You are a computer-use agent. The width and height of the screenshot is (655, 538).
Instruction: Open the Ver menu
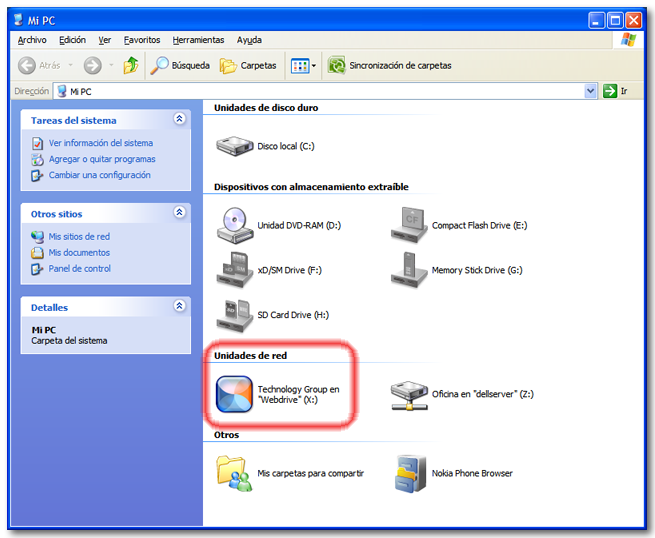click(104, 40)
